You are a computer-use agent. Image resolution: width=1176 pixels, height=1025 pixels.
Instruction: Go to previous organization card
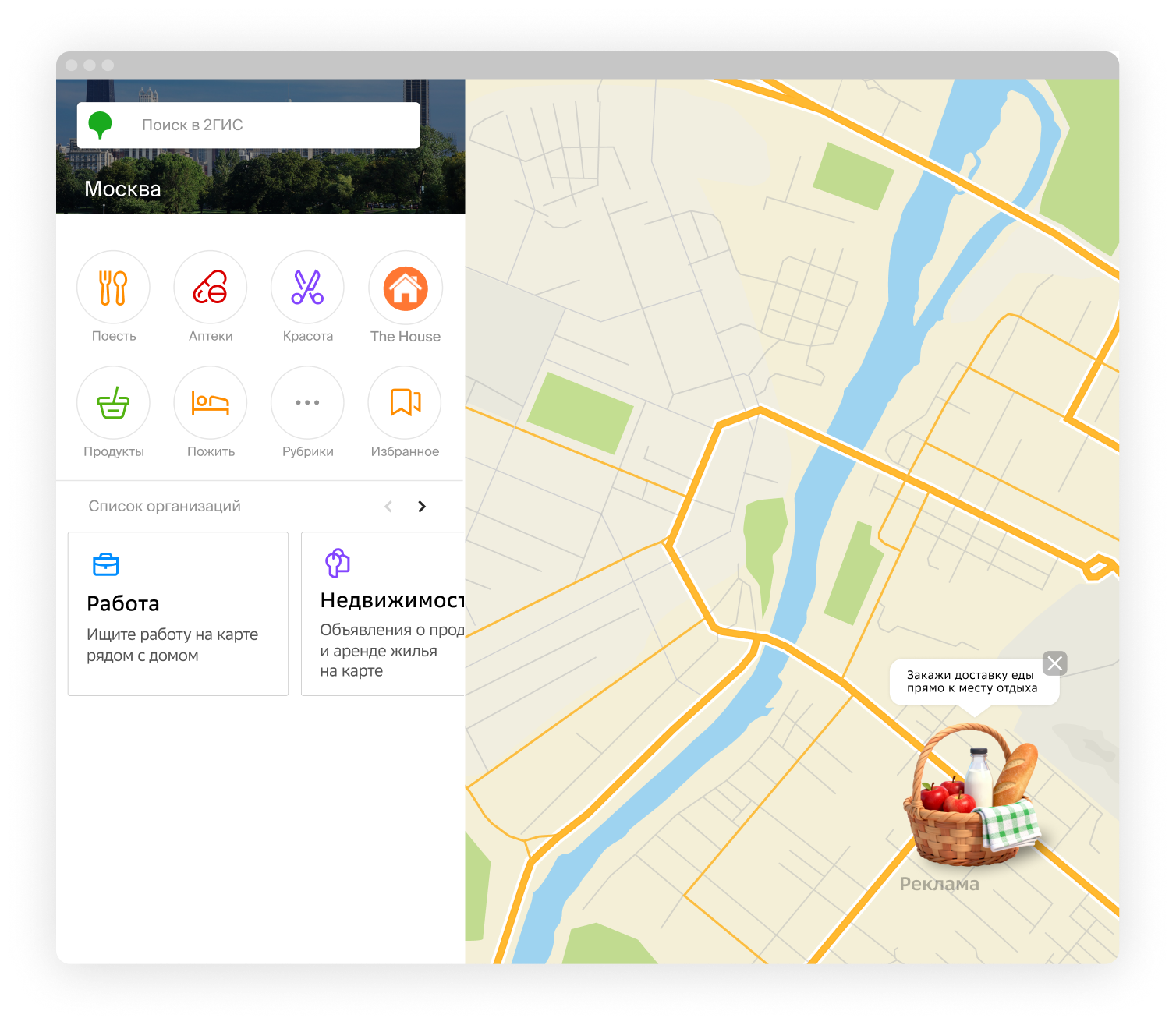(388, 507)
